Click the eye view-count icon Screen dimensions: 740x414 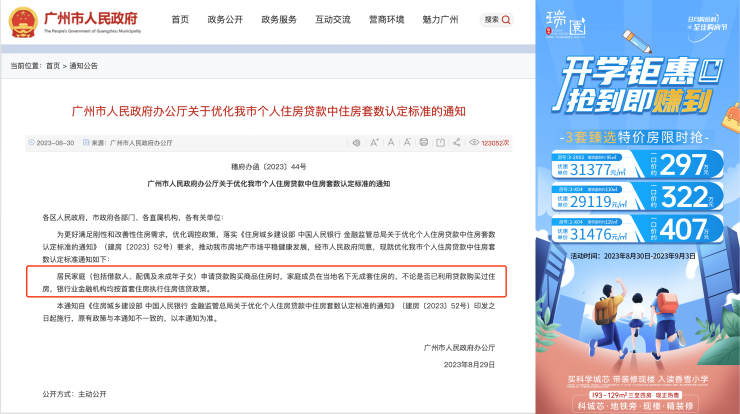[x=474, y=143]
